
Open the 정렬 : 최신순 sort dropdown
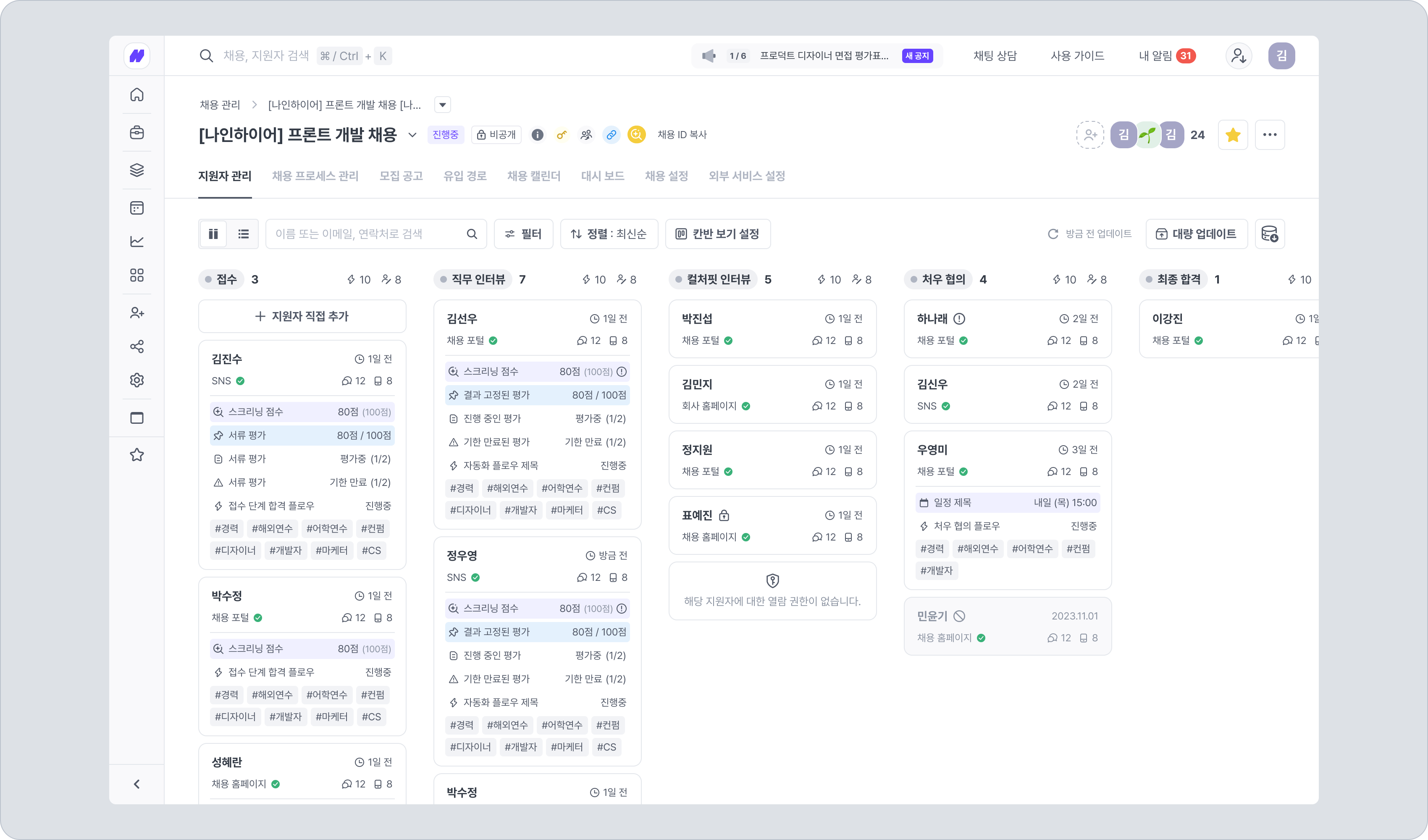pyautogui.click(x=609, y=234)
